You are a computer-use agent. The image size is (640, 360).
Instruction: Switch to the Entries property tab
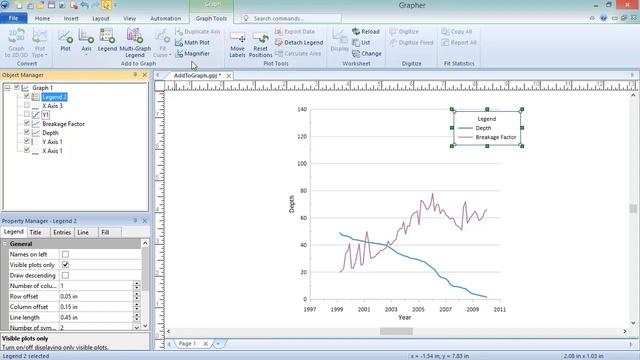(x=62, y=232)
